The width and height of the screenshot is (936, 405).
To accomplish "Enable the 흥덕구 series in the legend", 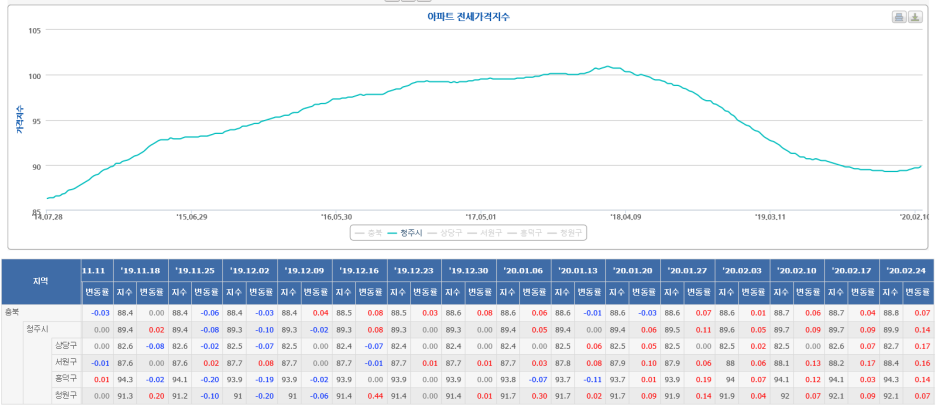I will coord(525,233).
